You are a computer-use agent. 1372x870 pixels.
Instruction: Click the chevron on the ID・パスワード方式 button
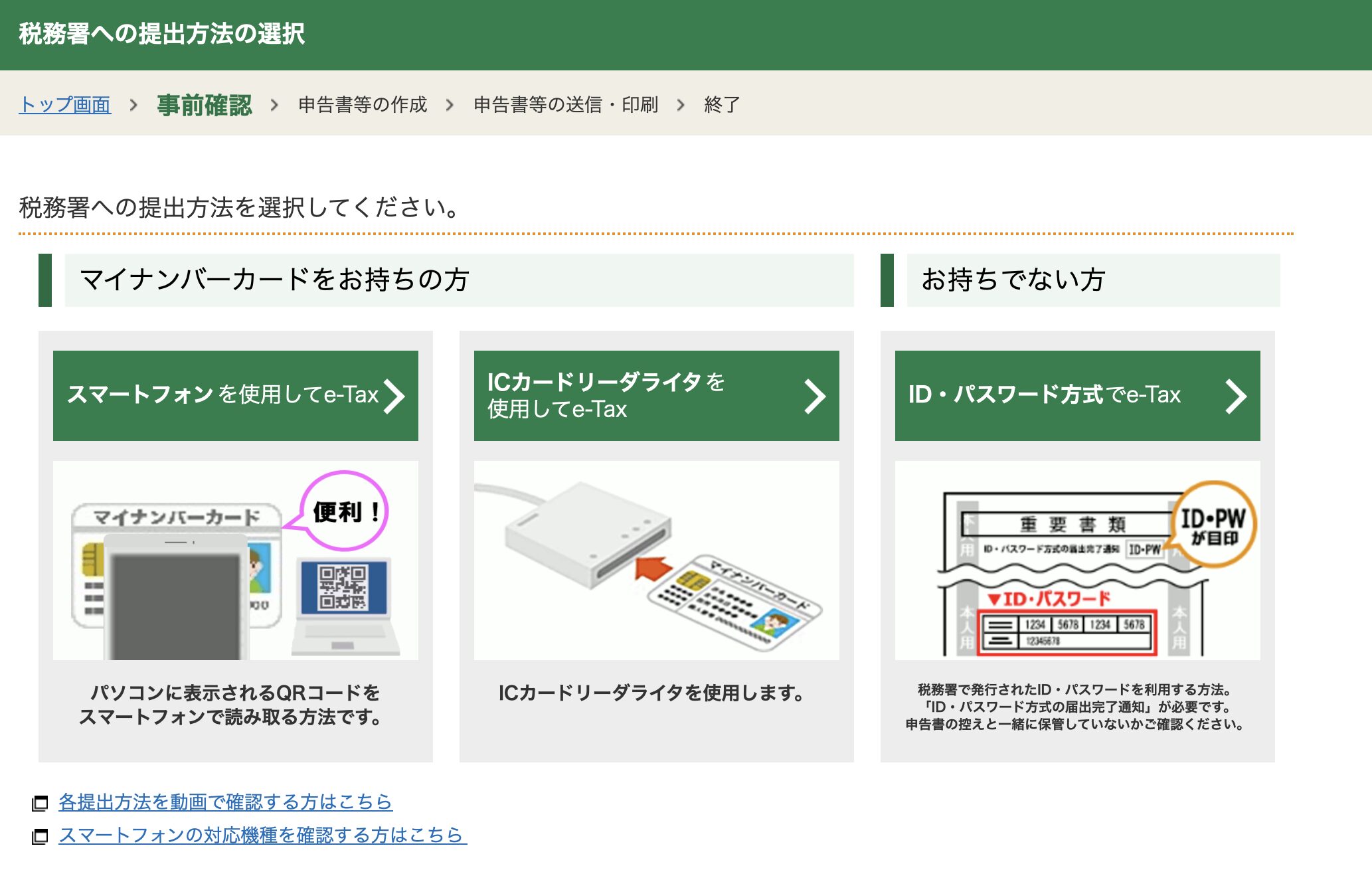point(1235,396)
